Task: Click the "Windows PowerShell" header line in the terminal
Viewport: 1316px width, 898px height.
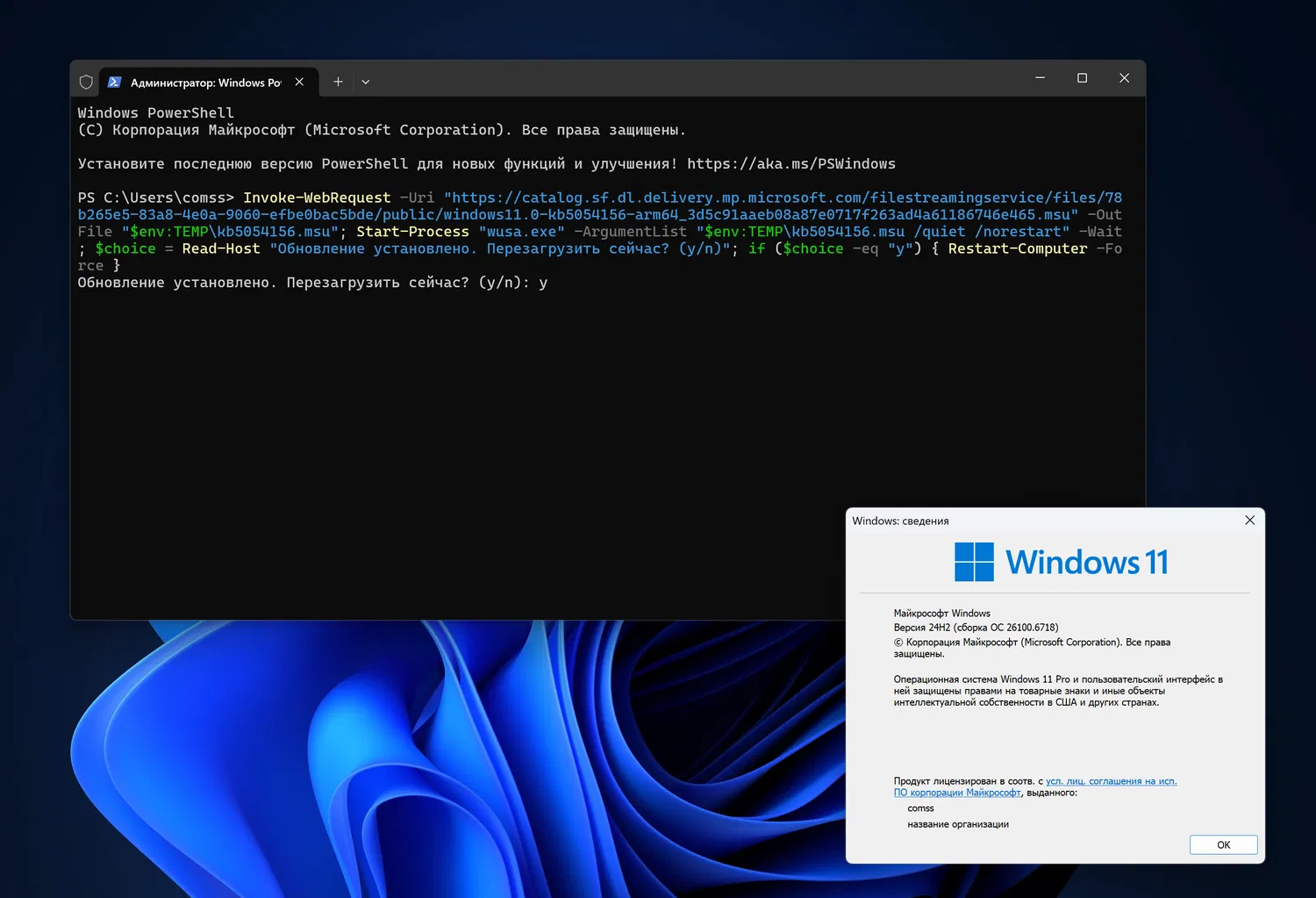Action: 156,112
